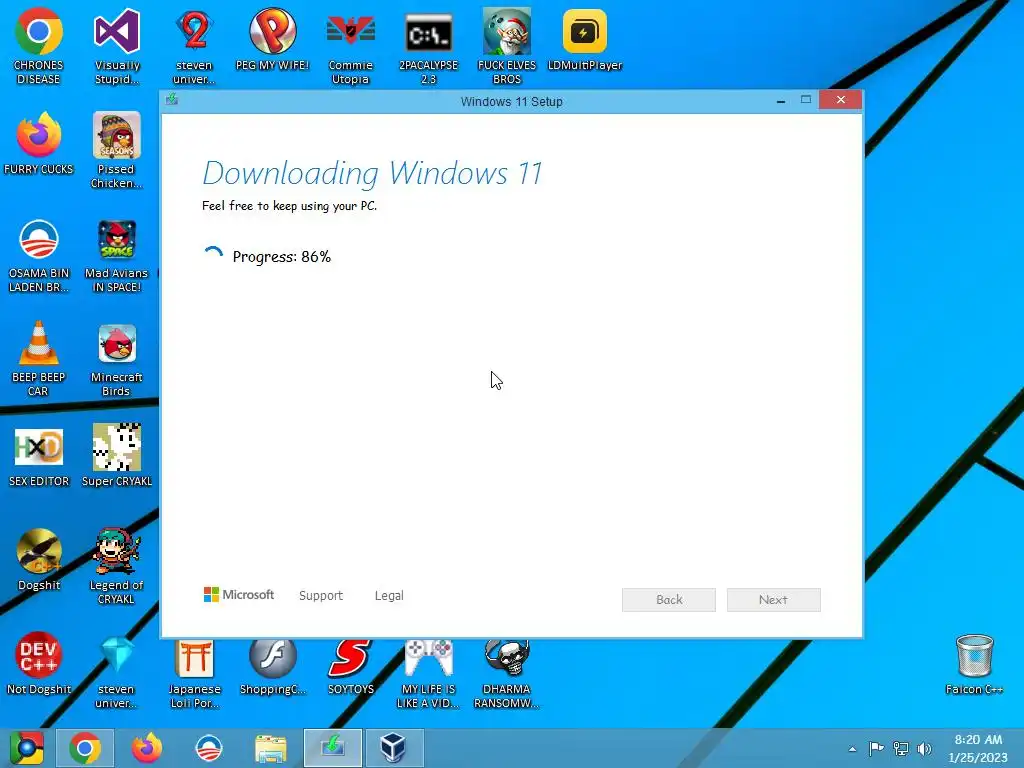The width and height of the screenshot is (1024, 768).
Task: Open the FUCK ELVES BROS icon
Action: point(507,46)
